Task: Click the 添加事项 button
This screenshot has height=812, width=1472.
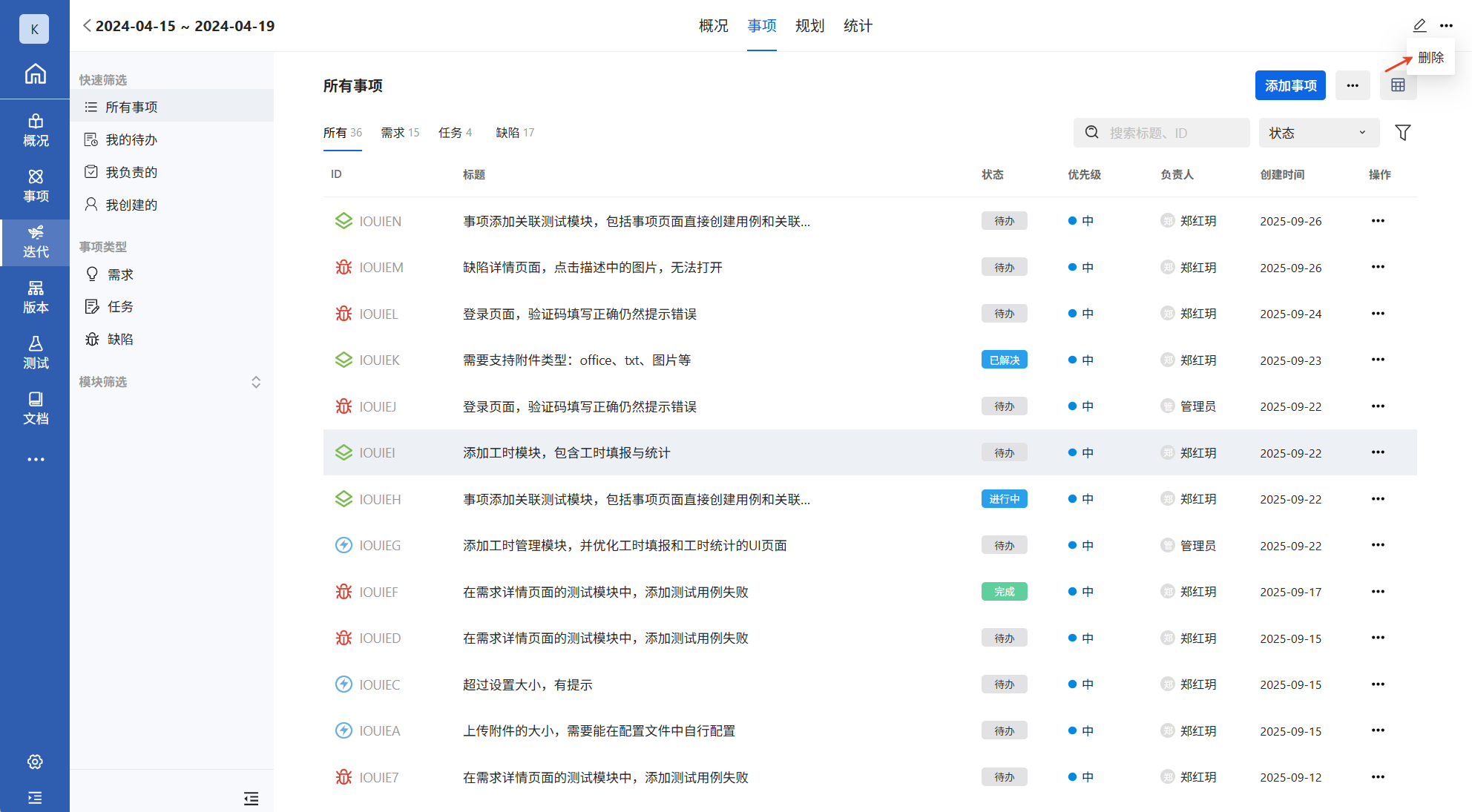Action: point(1290,85)
